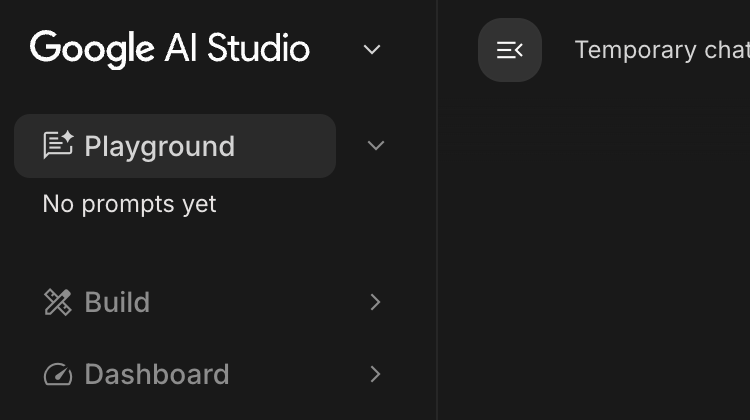Open the dropdown chevron beside Google AI Studio

[372, 49]
